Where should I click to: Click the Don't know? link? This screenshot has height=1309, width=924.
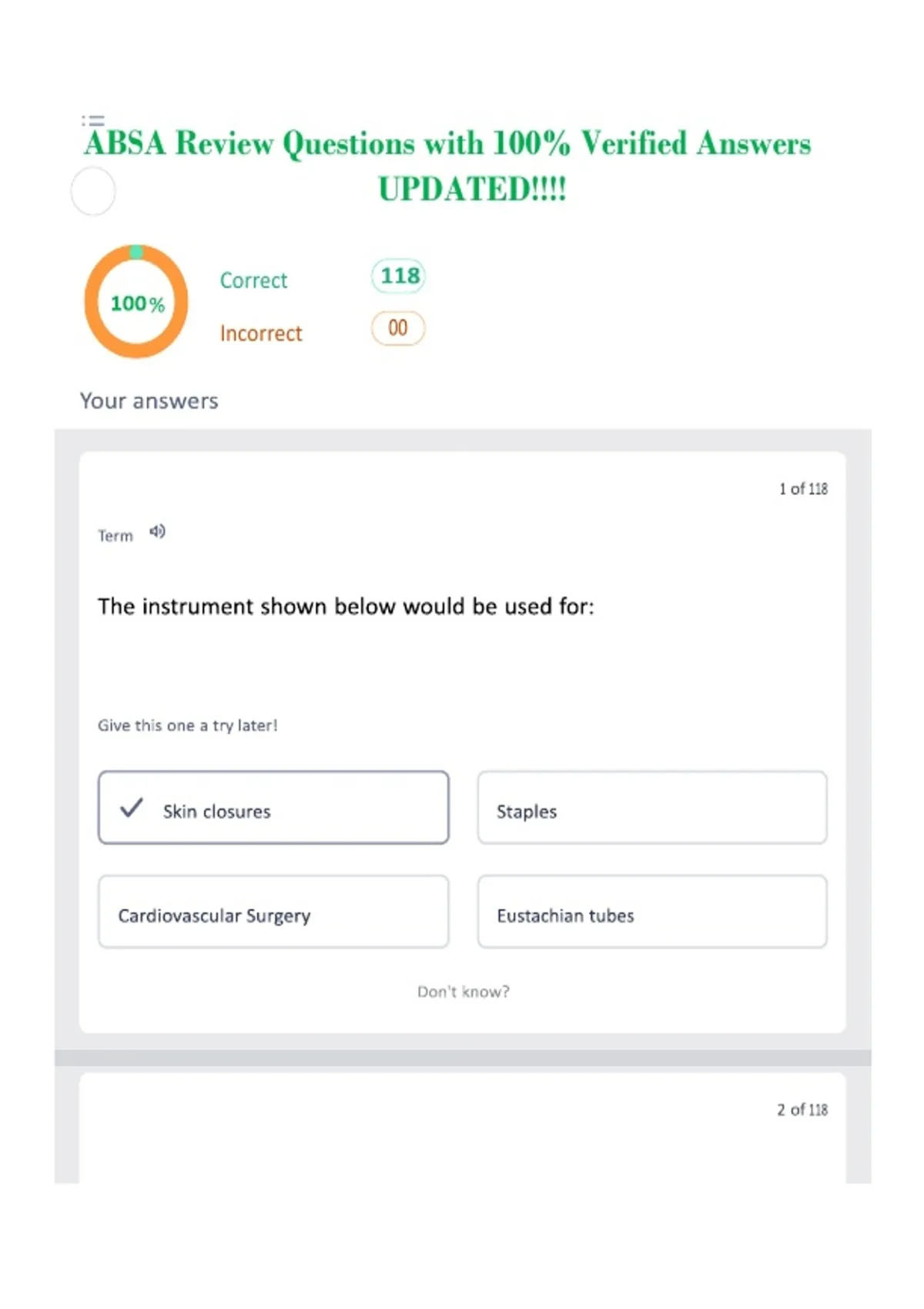pyautogui.click(x=464, y=992)
